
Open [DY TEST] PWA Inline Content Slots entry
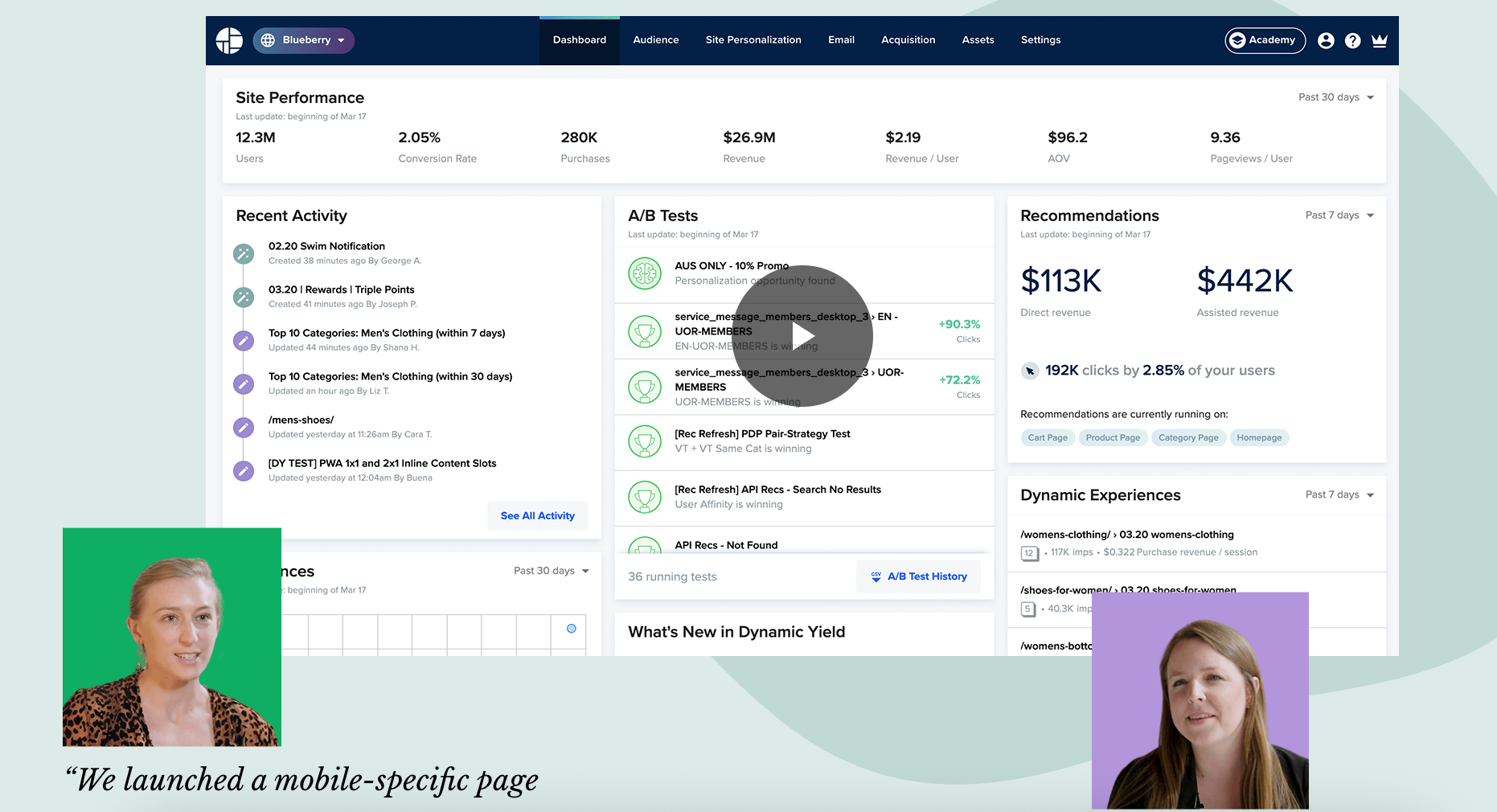382,463
